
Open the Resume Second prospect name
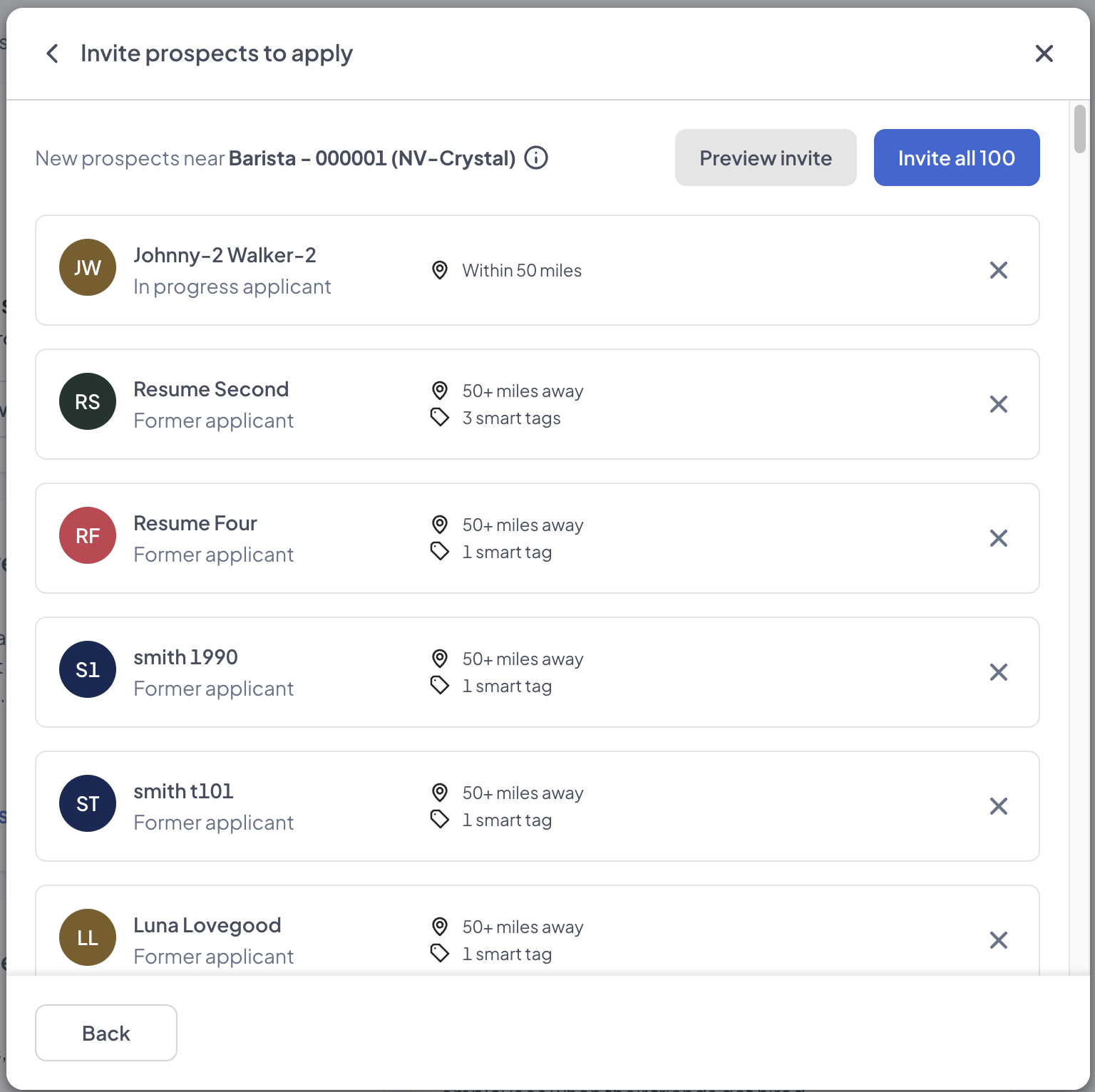click(x=211, y=389)
